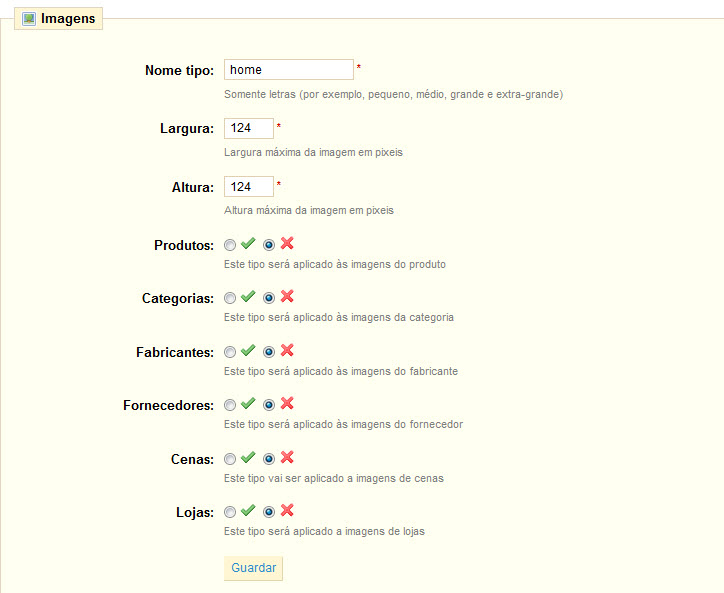Click green checkmark icon for Lojas
Viewport: 724px width, 593px height.
248,511
